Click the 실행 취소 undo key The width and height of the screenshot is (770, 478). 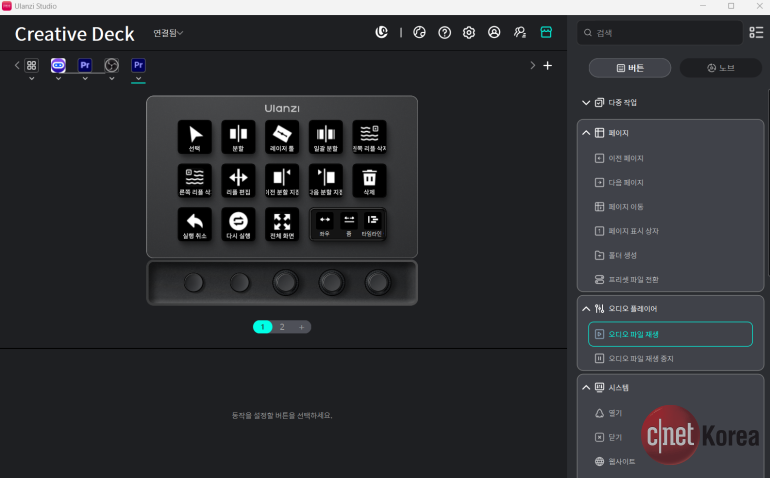click(195, 224)
